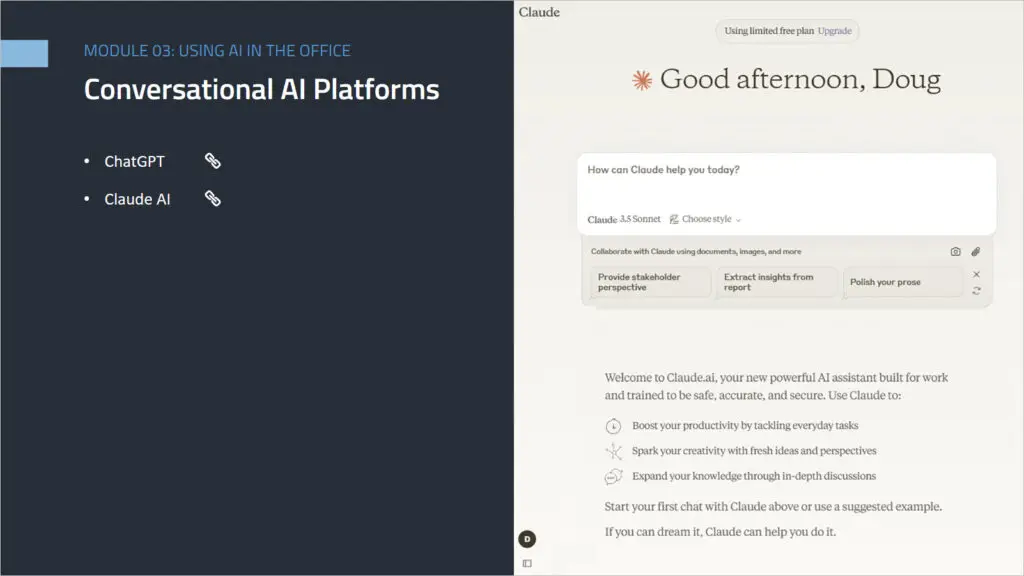Expand the chevron next to Choose style
The height and width of the screenshot is (576, 1024).
[x=737, y=219]
